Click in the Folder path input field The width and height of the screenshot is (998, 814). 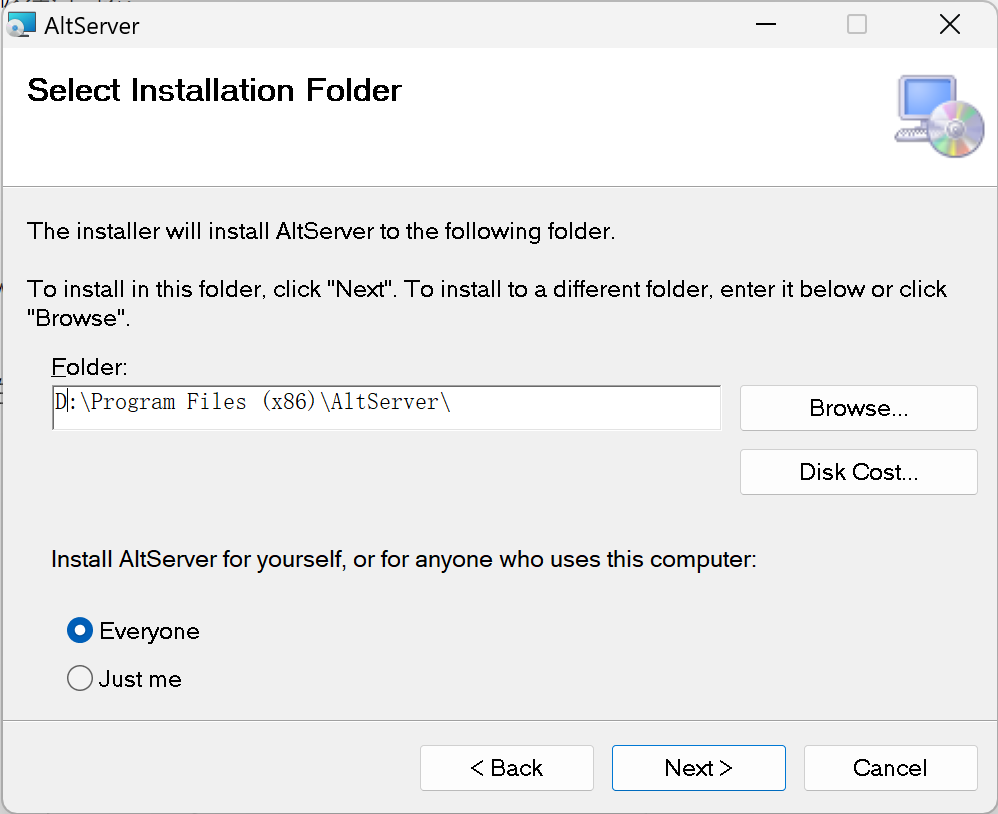tap(386, 407)
